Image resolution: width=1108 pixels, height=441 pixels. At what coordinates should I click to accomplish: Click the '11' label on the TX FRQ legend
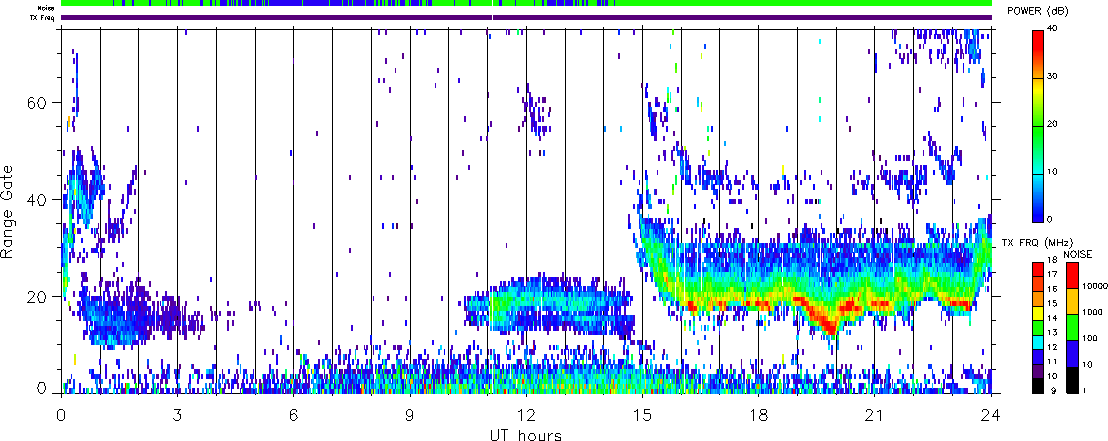(x=1051, y=363)
